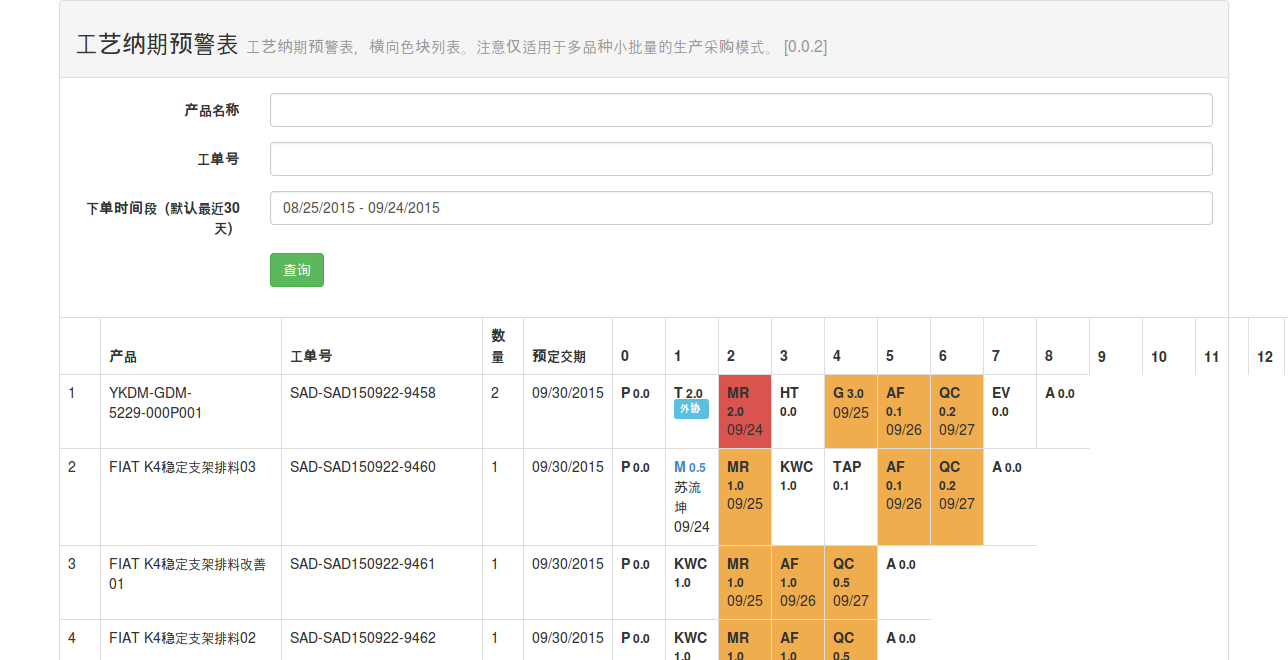
Task: Click the blue M 0.5 link
Action: (689, 467)
